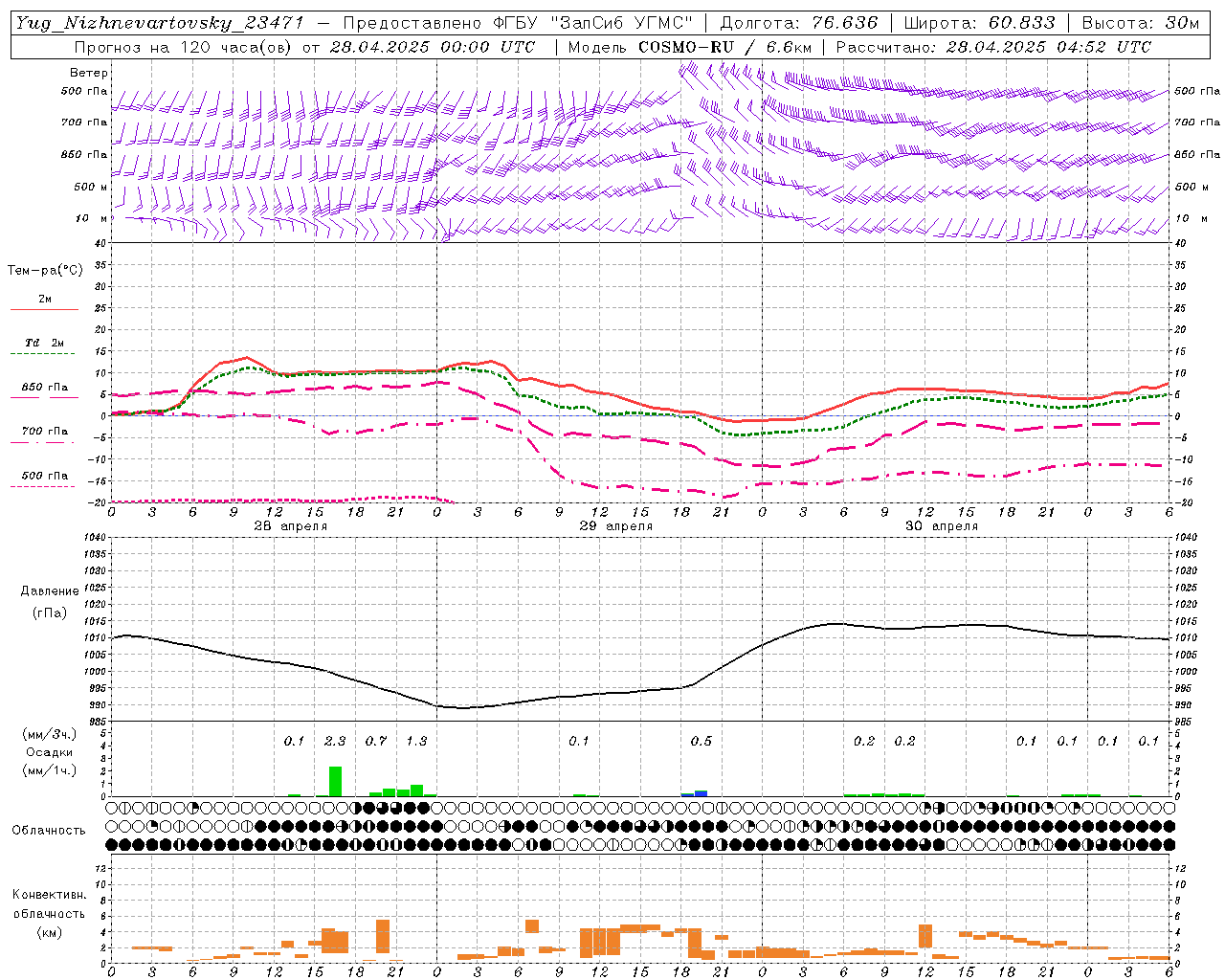The height and width of the screenshot is (980, 1225).
Task: Click the 0.5 precipitation amount
Action: pos(702,742)
